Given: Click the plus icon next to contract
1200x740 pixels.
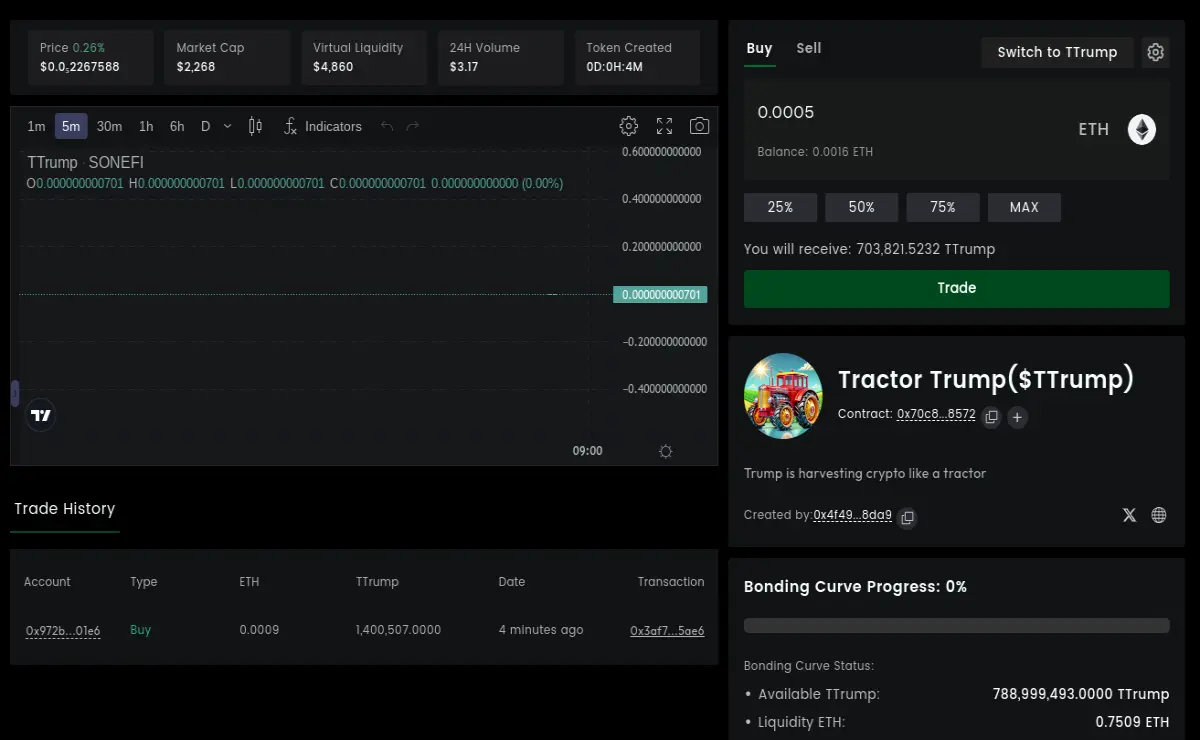Looking at the screenshot, I should (x=1017, y=417).
